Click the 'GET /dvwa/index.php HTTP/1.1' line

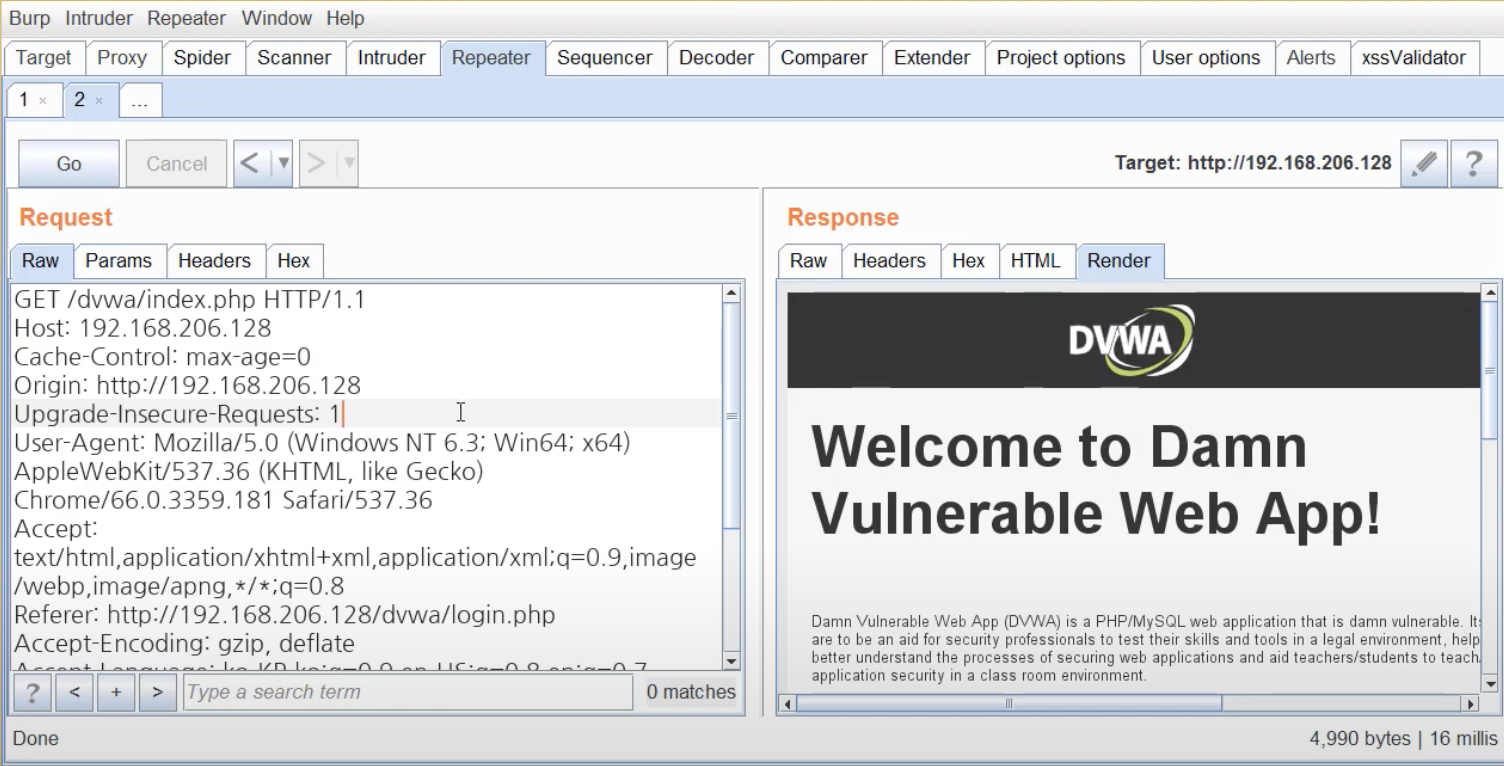[190, 299]
